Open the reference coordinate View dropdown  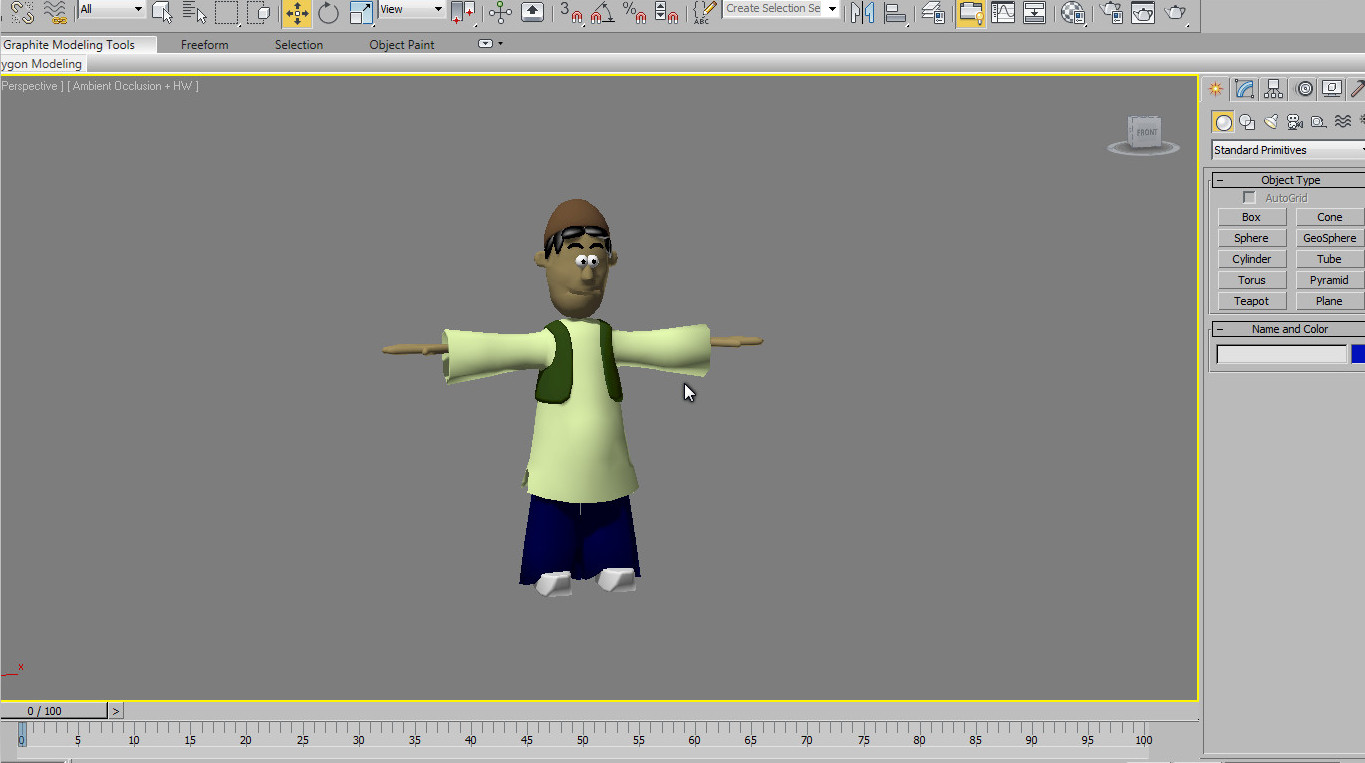(411, 9)
